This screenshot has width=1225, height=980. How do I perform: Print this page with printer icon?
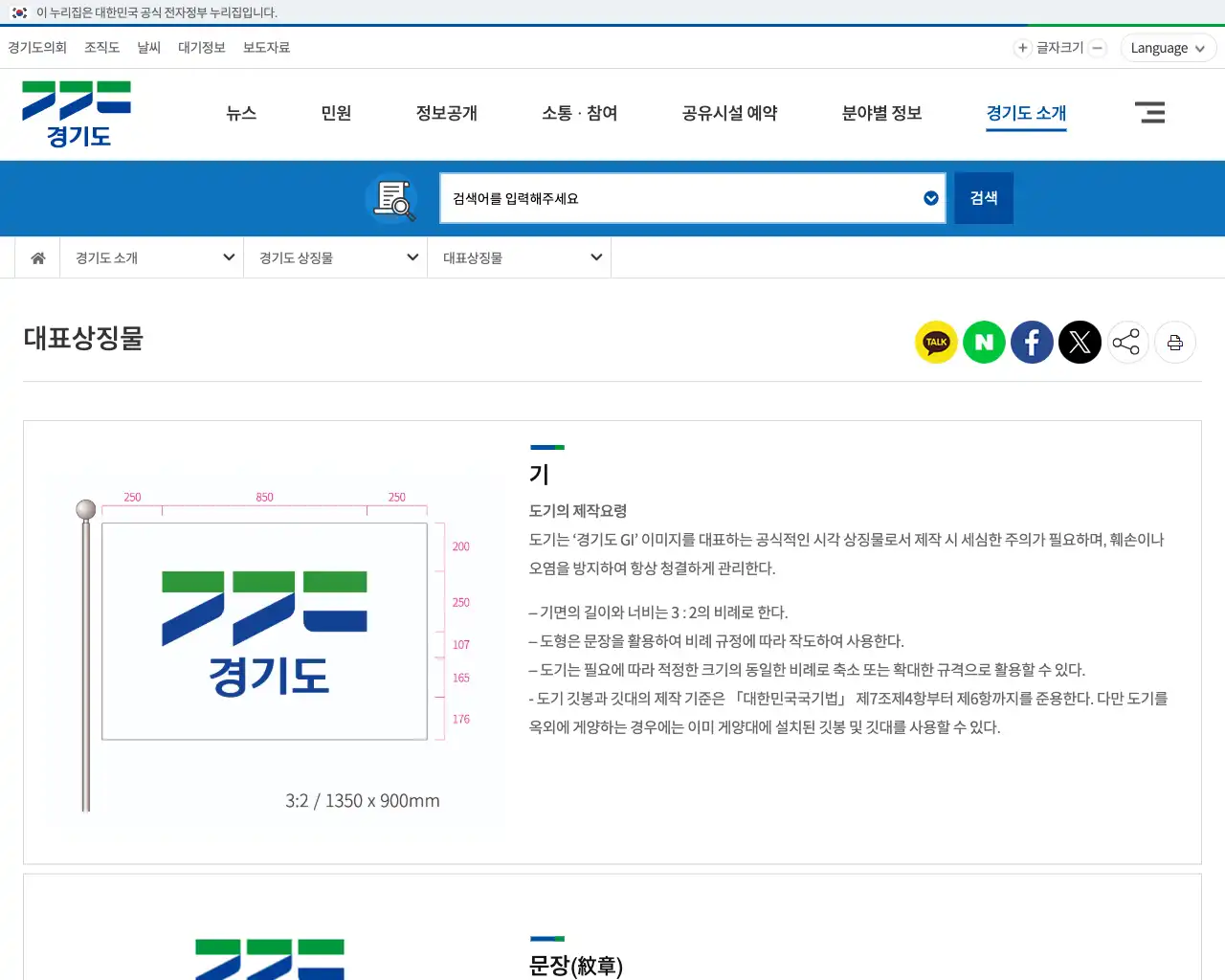[1175, 343]
